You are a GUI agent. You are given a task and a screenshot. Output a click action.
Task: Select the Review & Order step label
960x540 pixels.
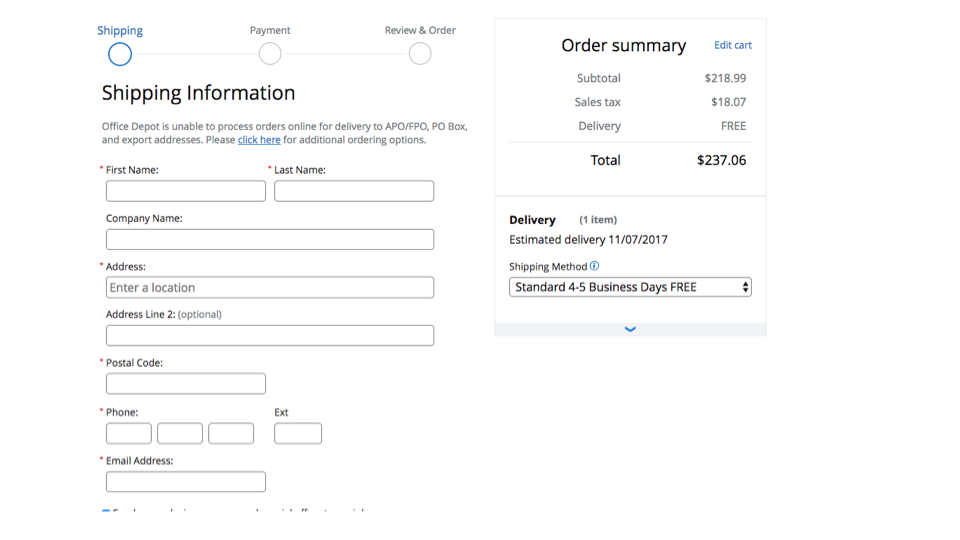[420, 31]
